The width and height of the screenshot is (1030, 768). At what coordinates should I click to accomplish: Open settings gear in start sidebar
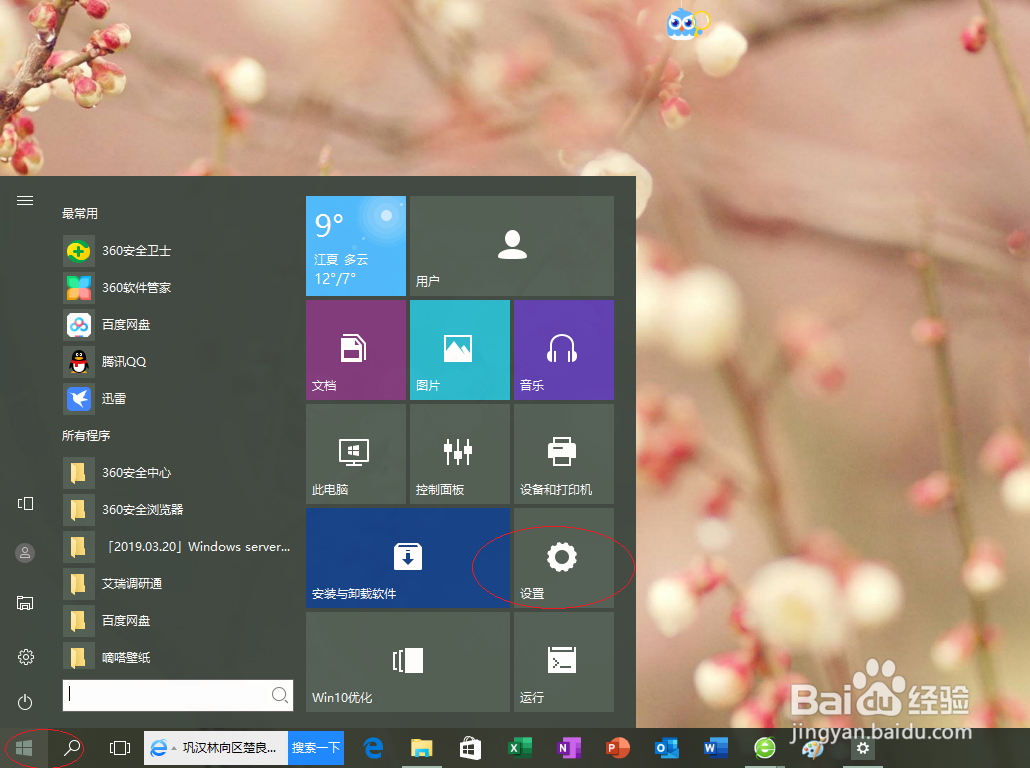(x=25, y=657)
